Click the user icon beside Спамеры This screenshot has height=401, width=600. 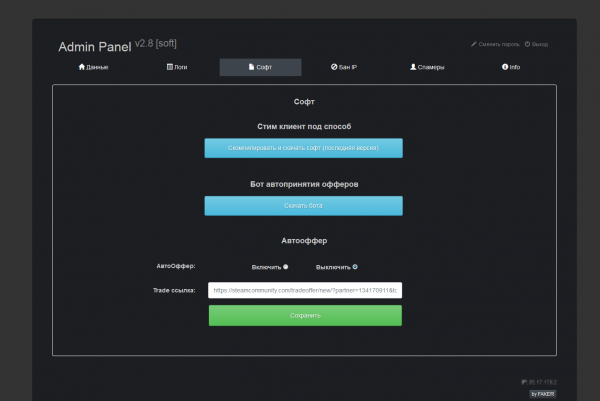(x=413, y=67)
